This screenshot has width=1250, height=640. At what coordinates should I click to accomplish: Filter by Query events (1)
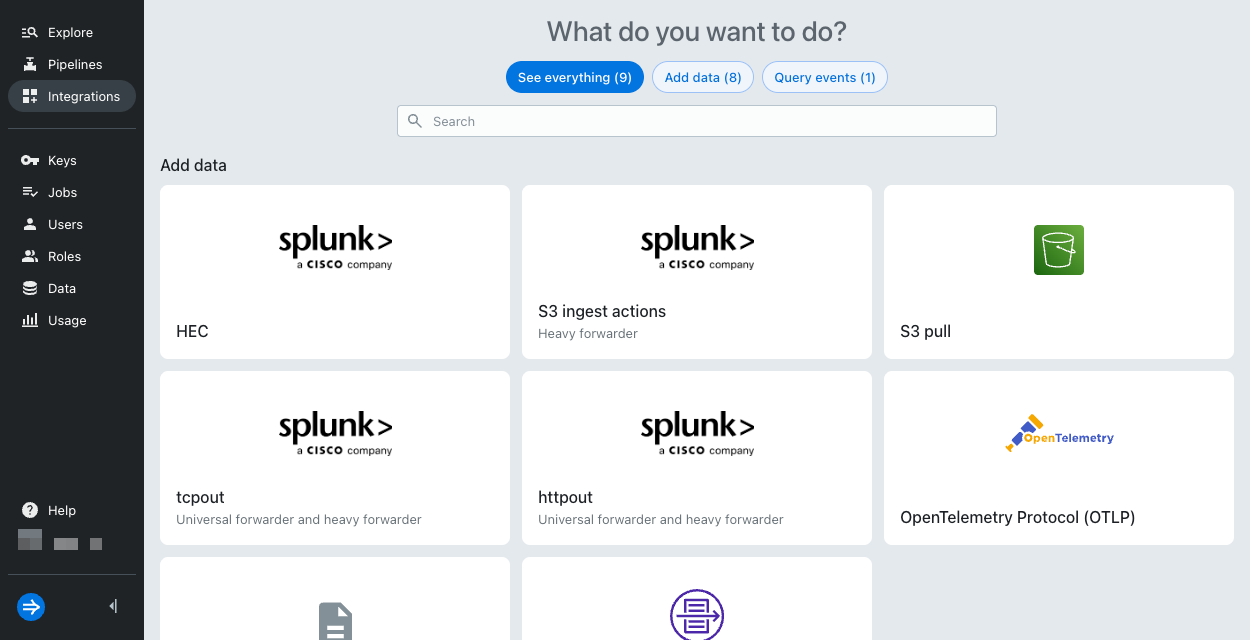[x=825, y=77]
